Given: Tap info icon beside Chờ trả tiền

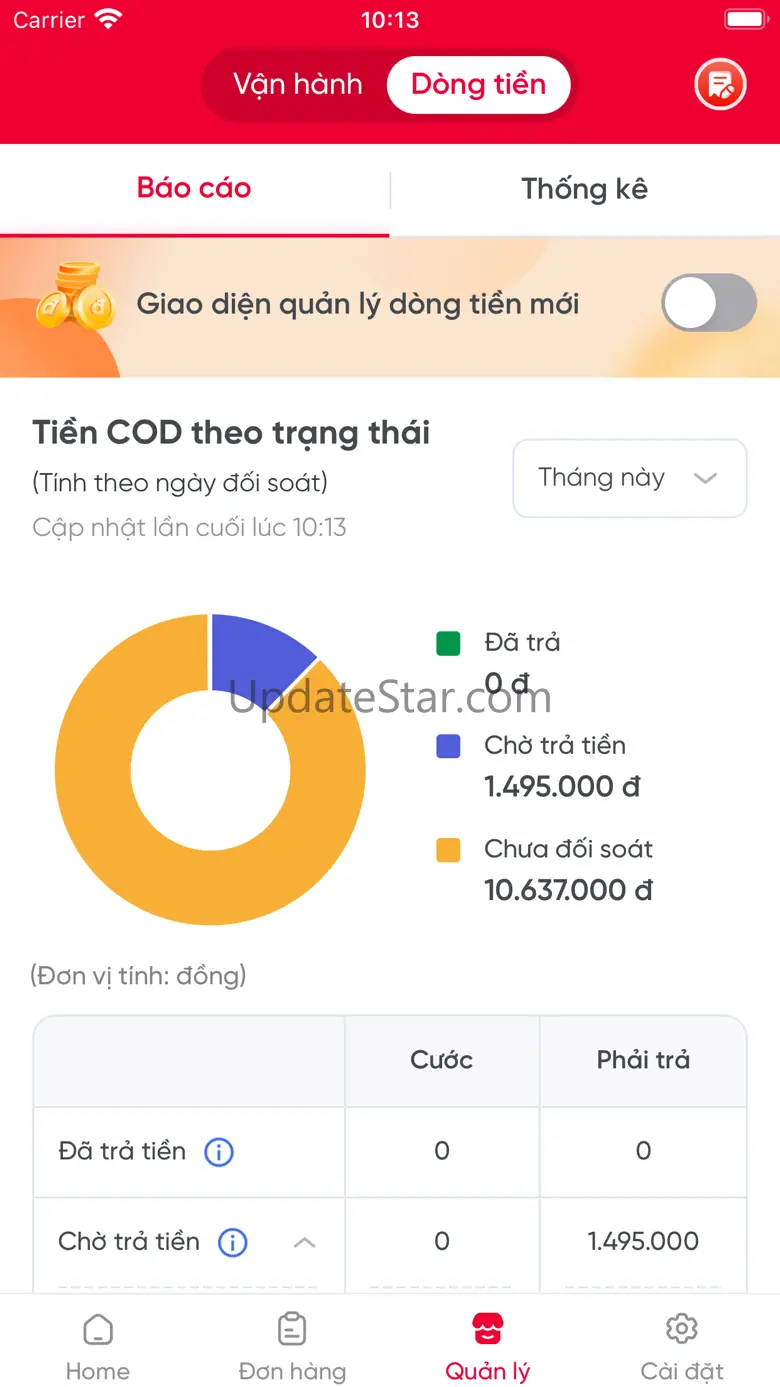Looking at the screenshot, I should pyautogui.click(x=232, y=1243).
